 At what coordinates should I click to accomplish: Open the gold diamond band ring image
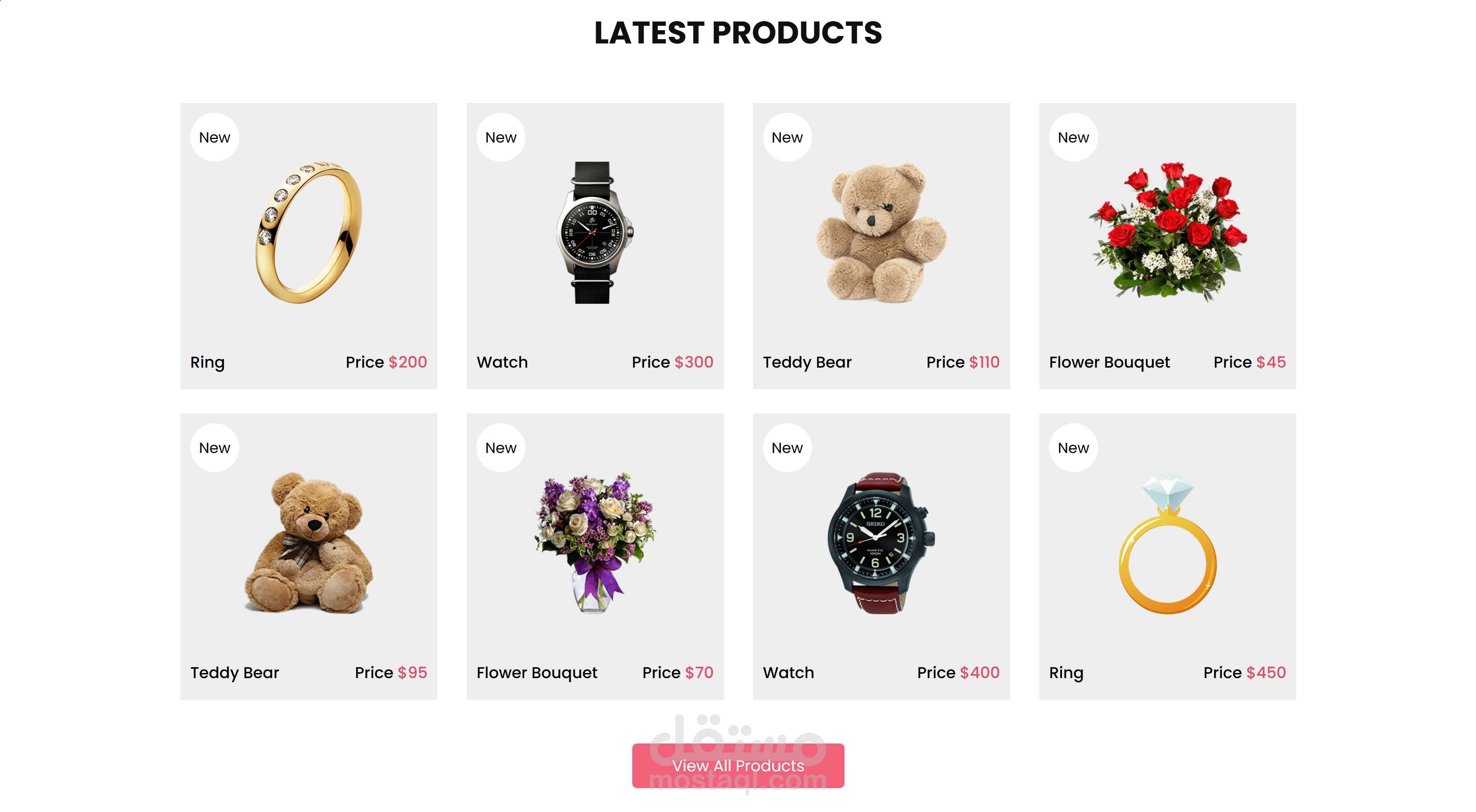[x=309, y=232]
